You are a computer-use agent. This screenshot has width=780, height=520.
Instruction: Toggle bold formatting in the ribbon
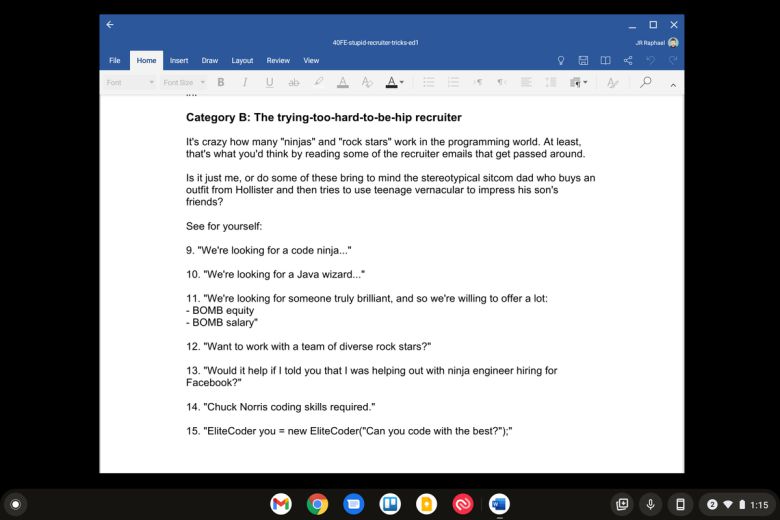click(x=220, y=82)
